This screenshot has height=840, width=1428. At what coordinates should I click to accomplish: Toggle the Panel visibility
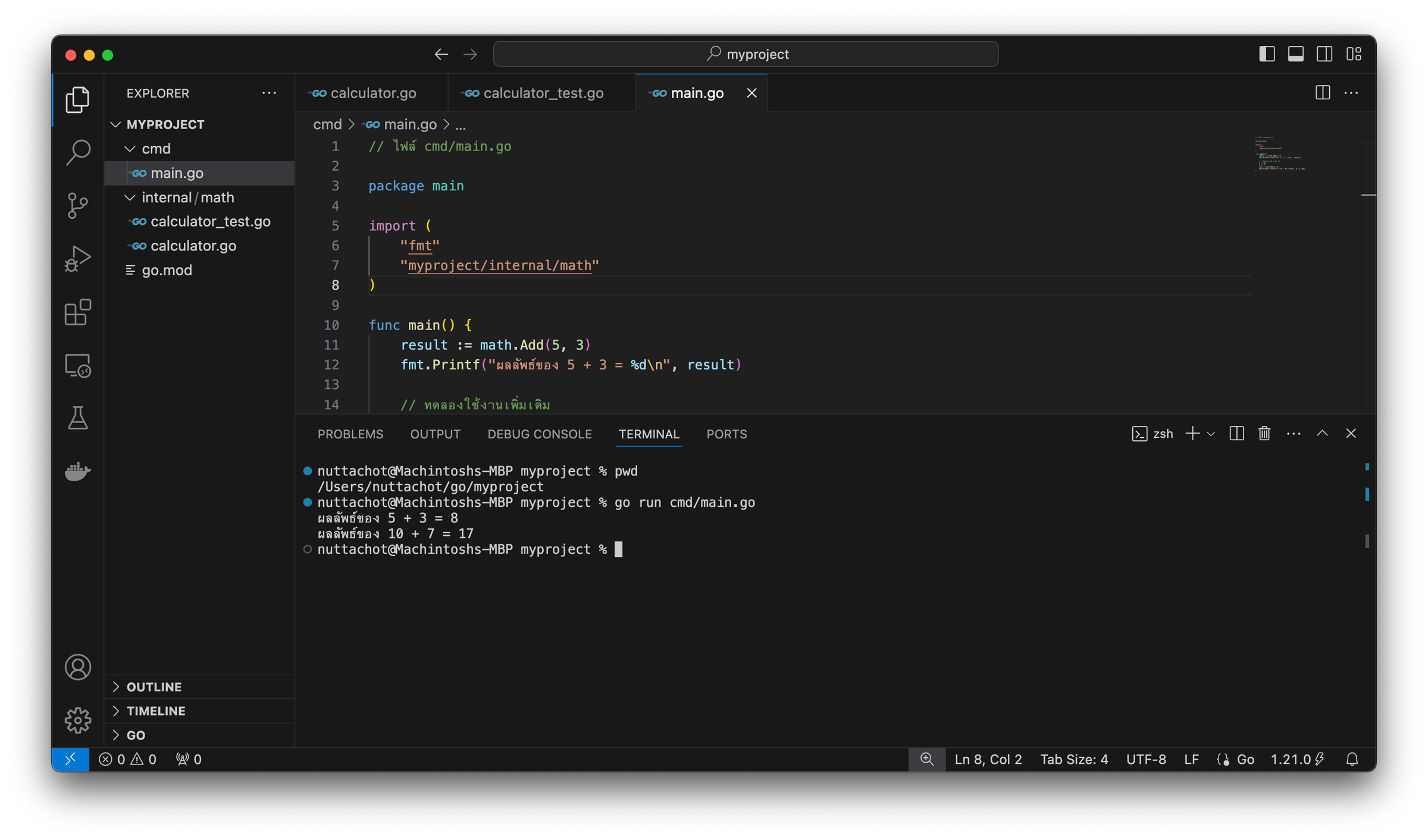1295,54
